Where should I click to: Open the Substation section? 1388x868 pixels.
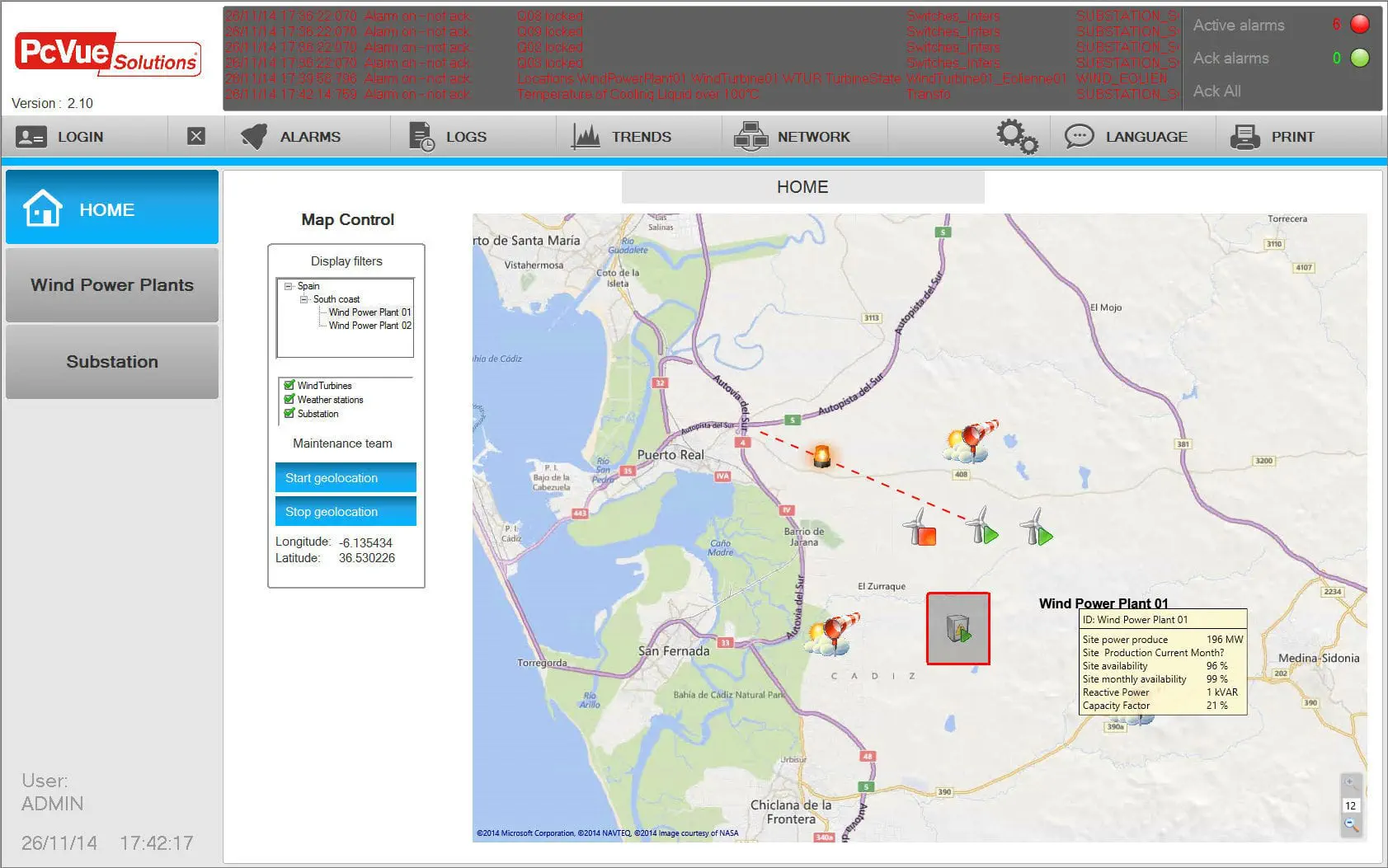(112, 362)
